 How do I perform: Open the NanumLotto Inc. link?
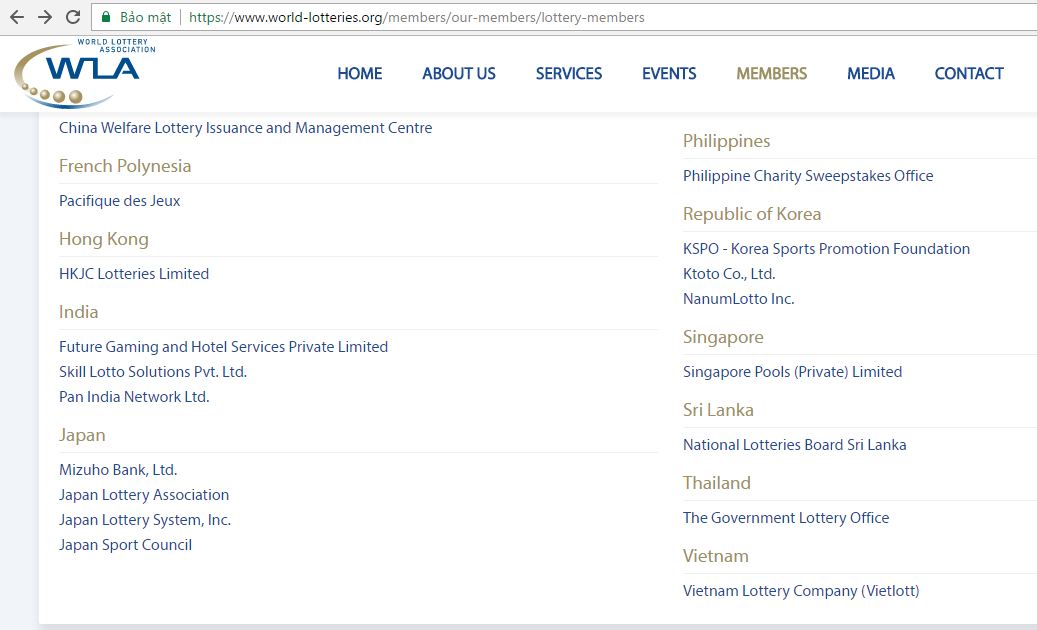tap(739, 299)
